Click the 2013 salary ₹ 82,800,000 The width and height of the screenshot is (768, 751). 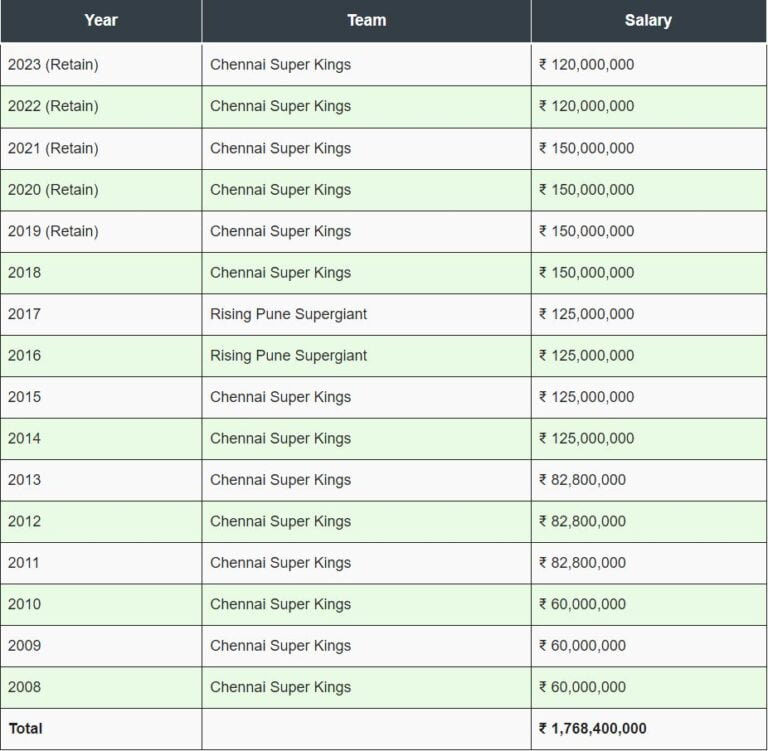click(582, 480)
